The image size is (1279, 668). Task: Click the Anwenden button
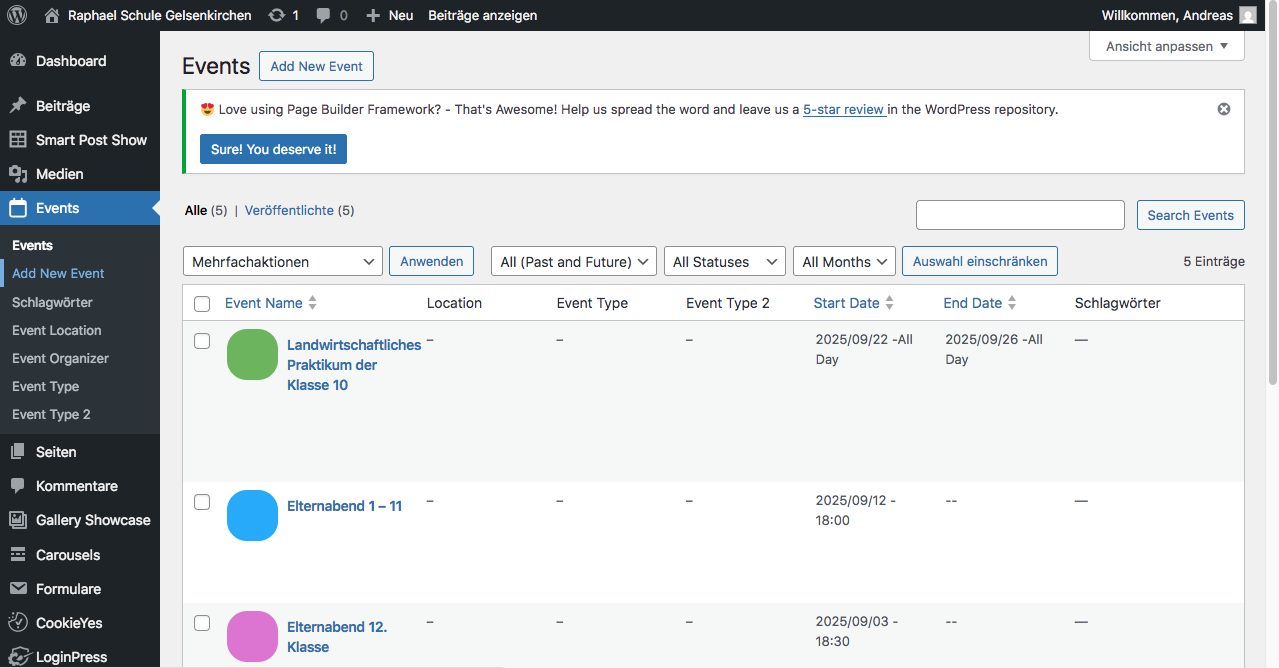431,261
